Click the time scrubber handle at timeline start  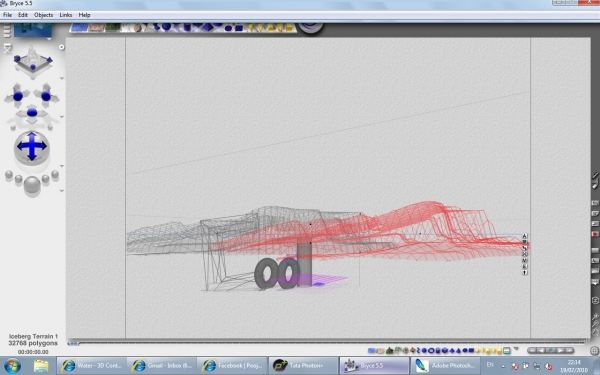pyautogui.click(x=73, y=343)
